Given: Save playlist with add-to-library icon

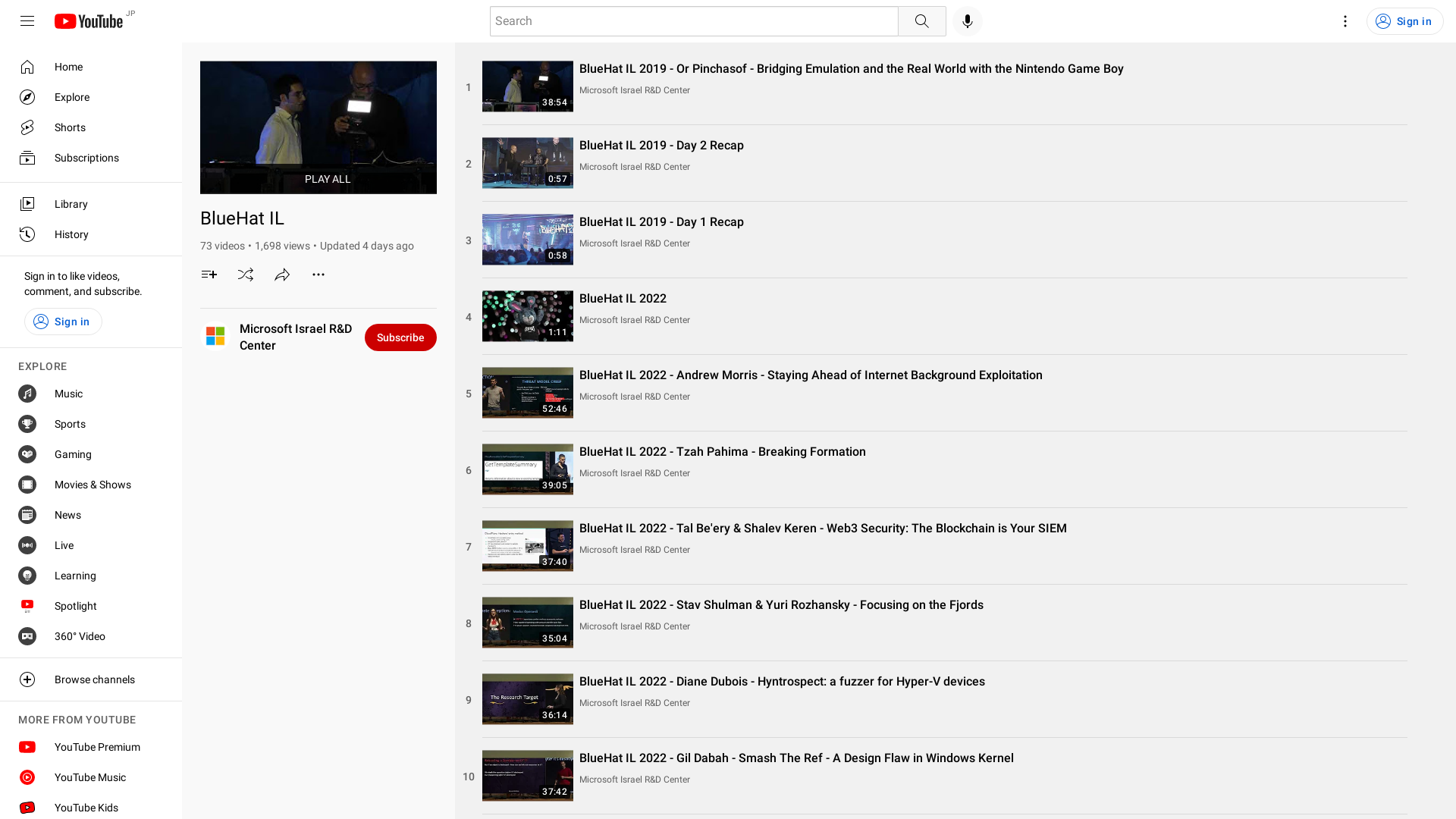Looking at the screenshot, I should (x=209, y=275).
